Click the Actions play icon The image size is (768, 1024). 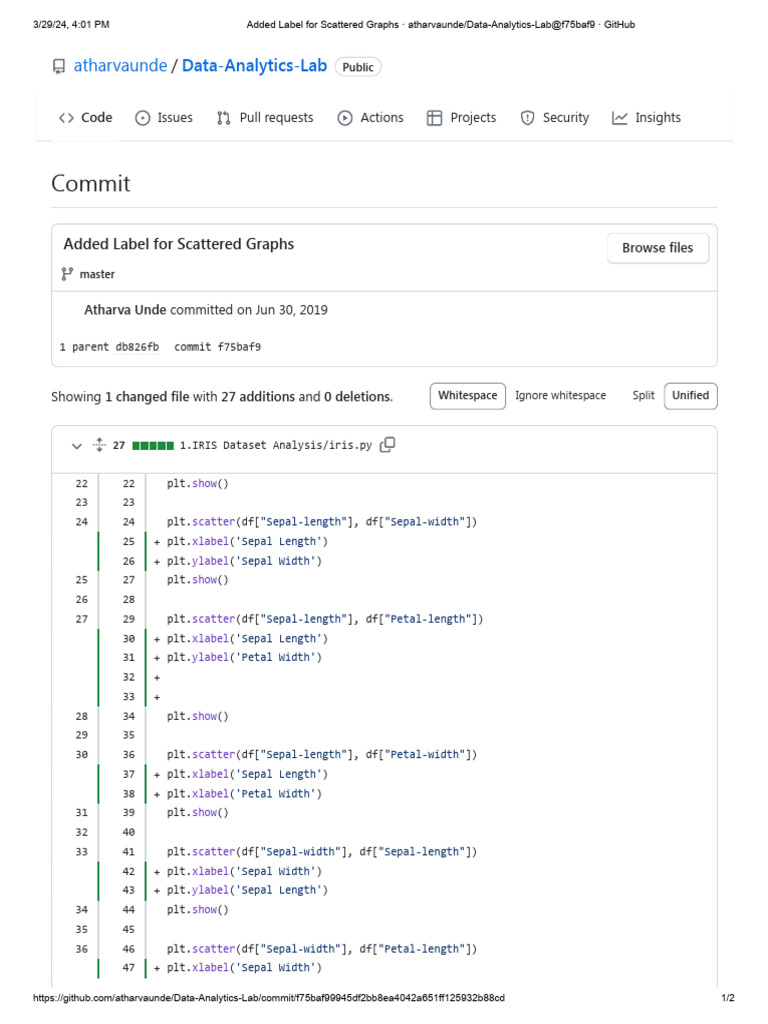click(x=345, y=118)
